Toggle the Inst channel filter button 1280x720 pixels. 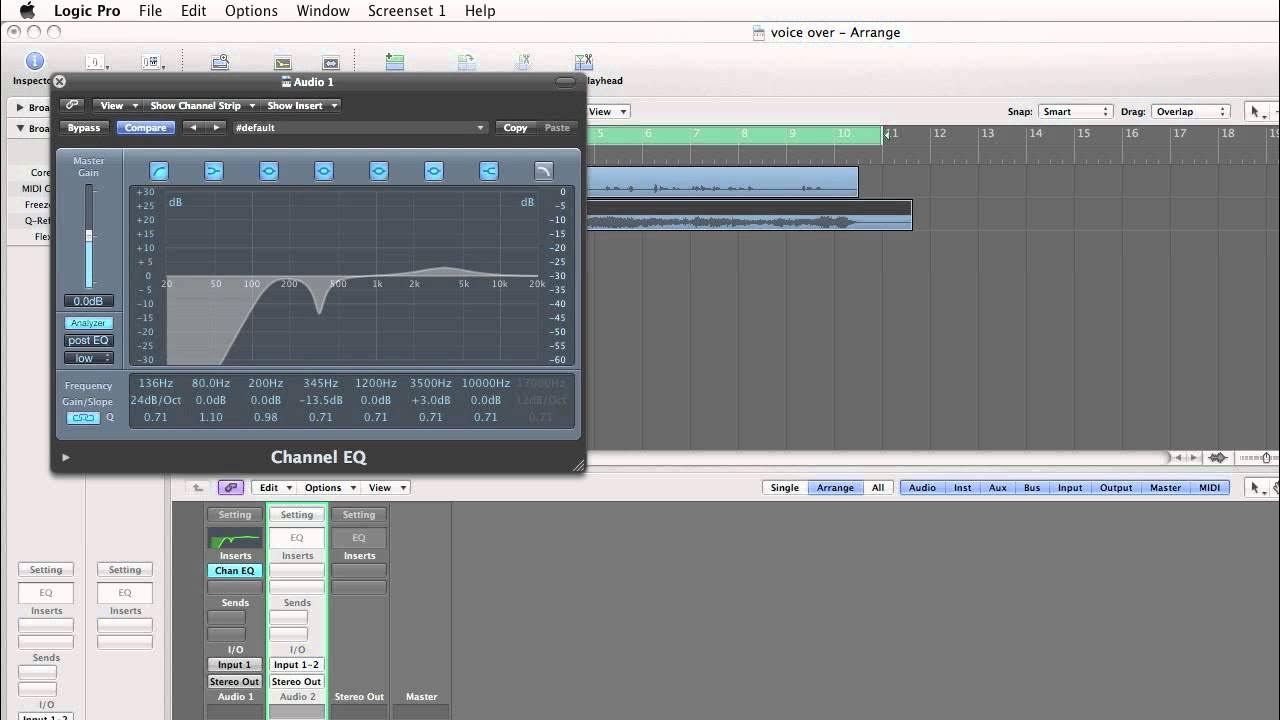pyautogui.click(x=962, y=488)
